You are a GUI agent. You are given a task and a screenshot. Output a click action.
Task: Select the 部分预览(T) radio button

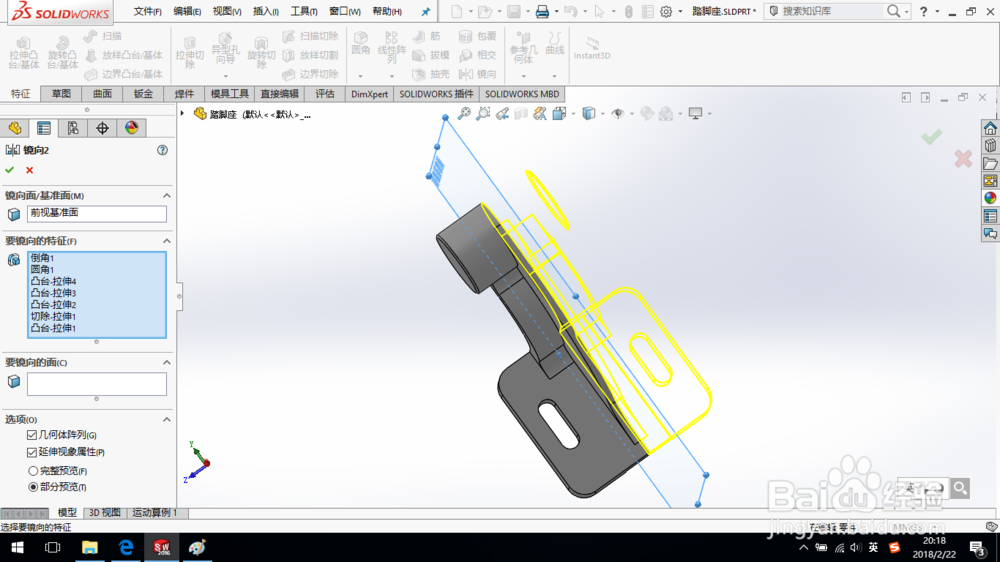(x=33, y=487)
